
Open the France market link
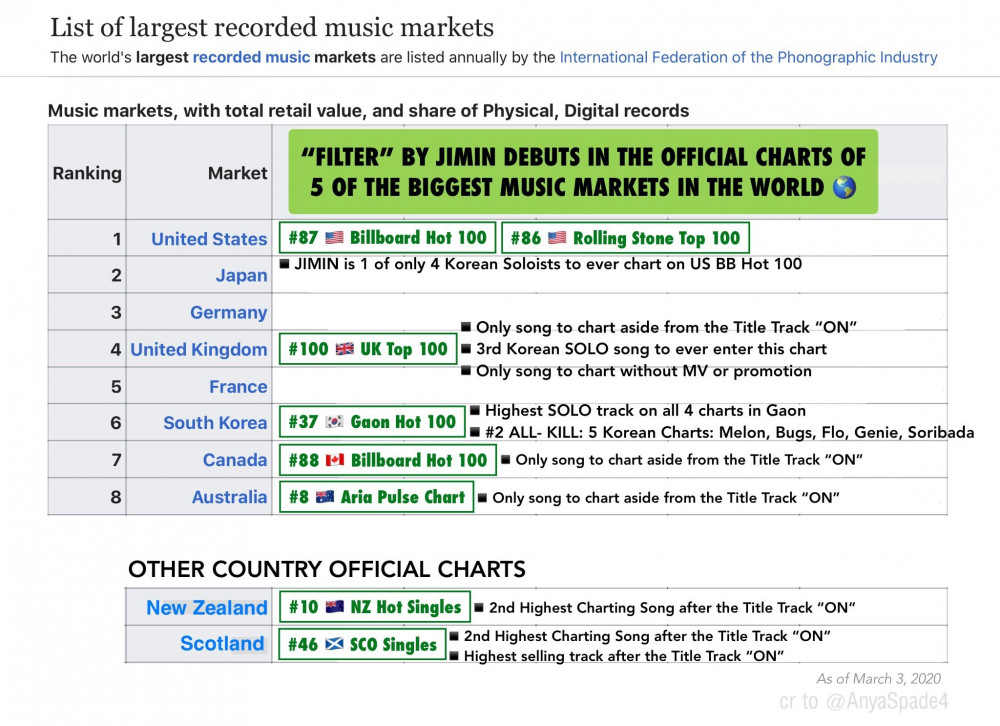coord(238,387)
